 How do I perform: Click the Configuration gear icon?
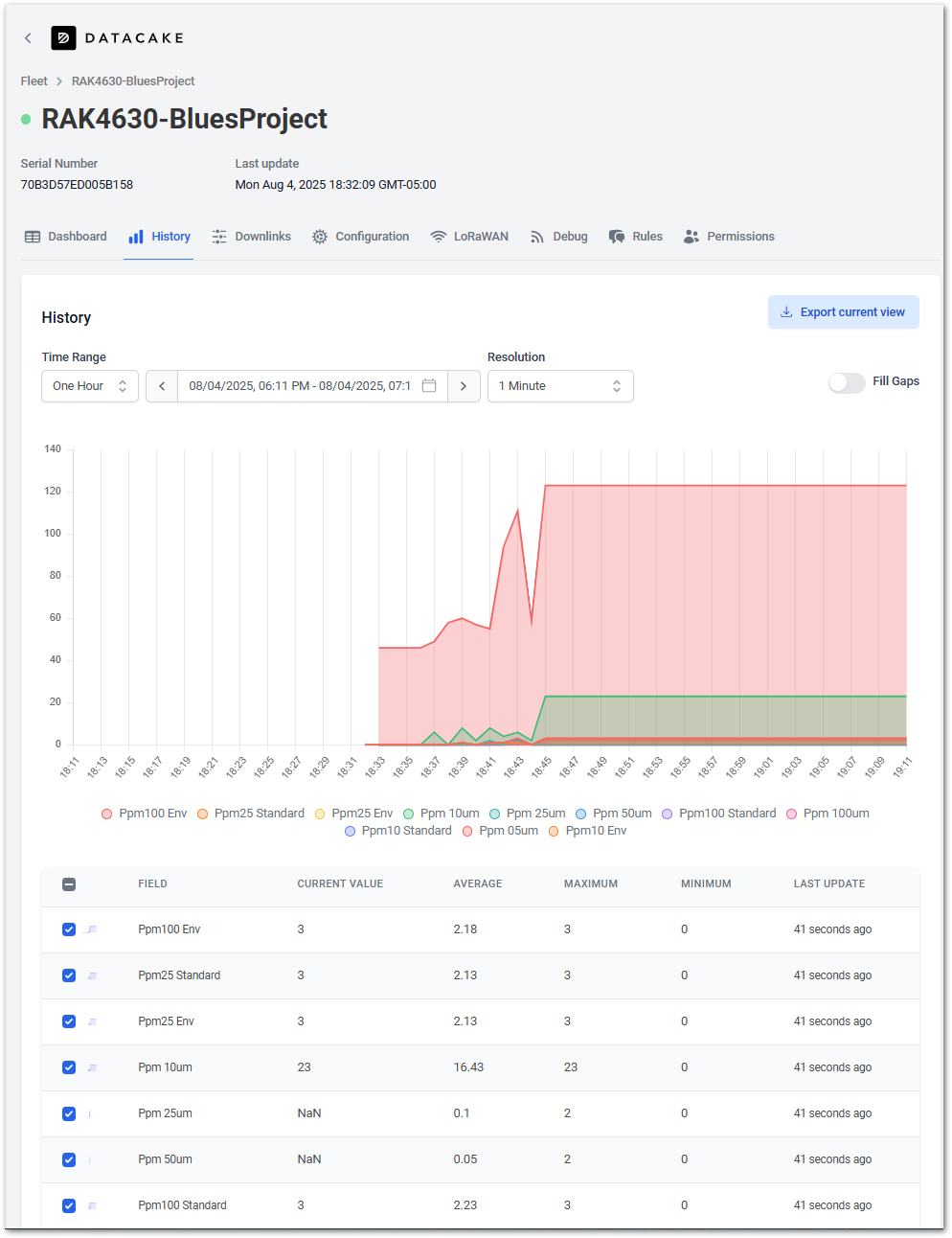320,237
